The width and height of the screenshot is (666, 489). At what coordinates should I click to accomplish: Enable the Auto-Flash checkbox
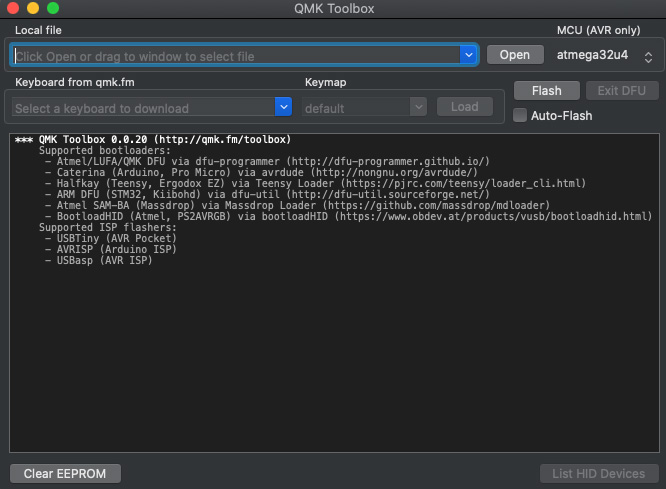520,115
